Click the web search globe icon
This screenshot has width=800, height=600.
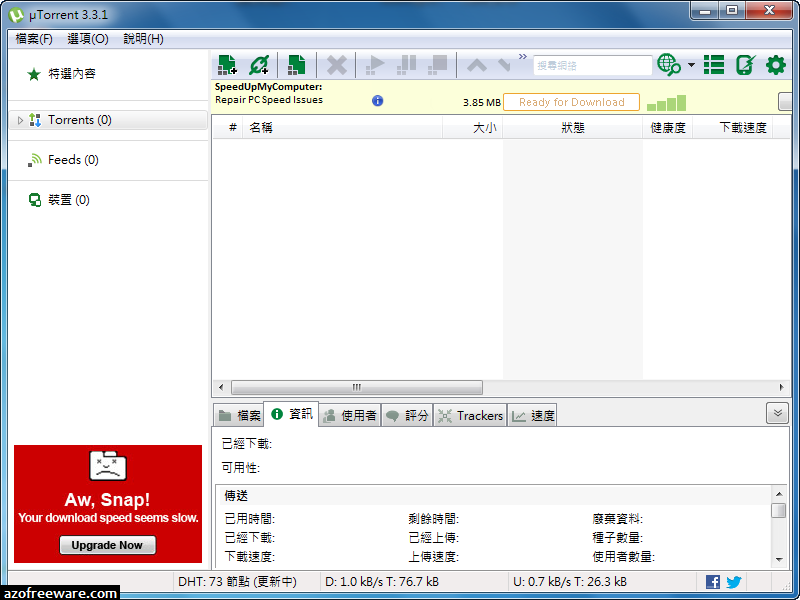(x=669, y=65)
